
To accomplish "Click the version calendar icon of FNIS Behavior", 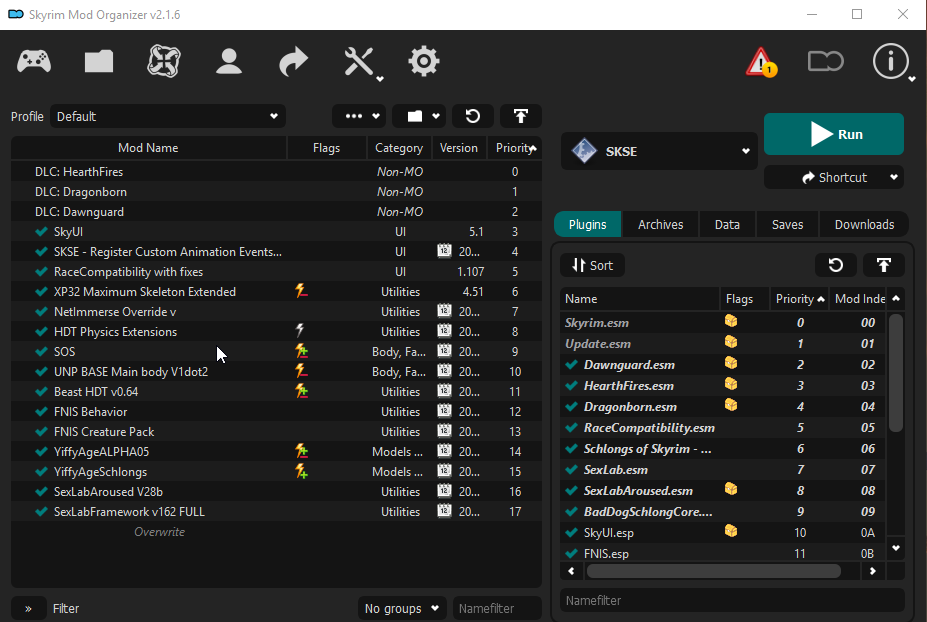I will 444,410.
